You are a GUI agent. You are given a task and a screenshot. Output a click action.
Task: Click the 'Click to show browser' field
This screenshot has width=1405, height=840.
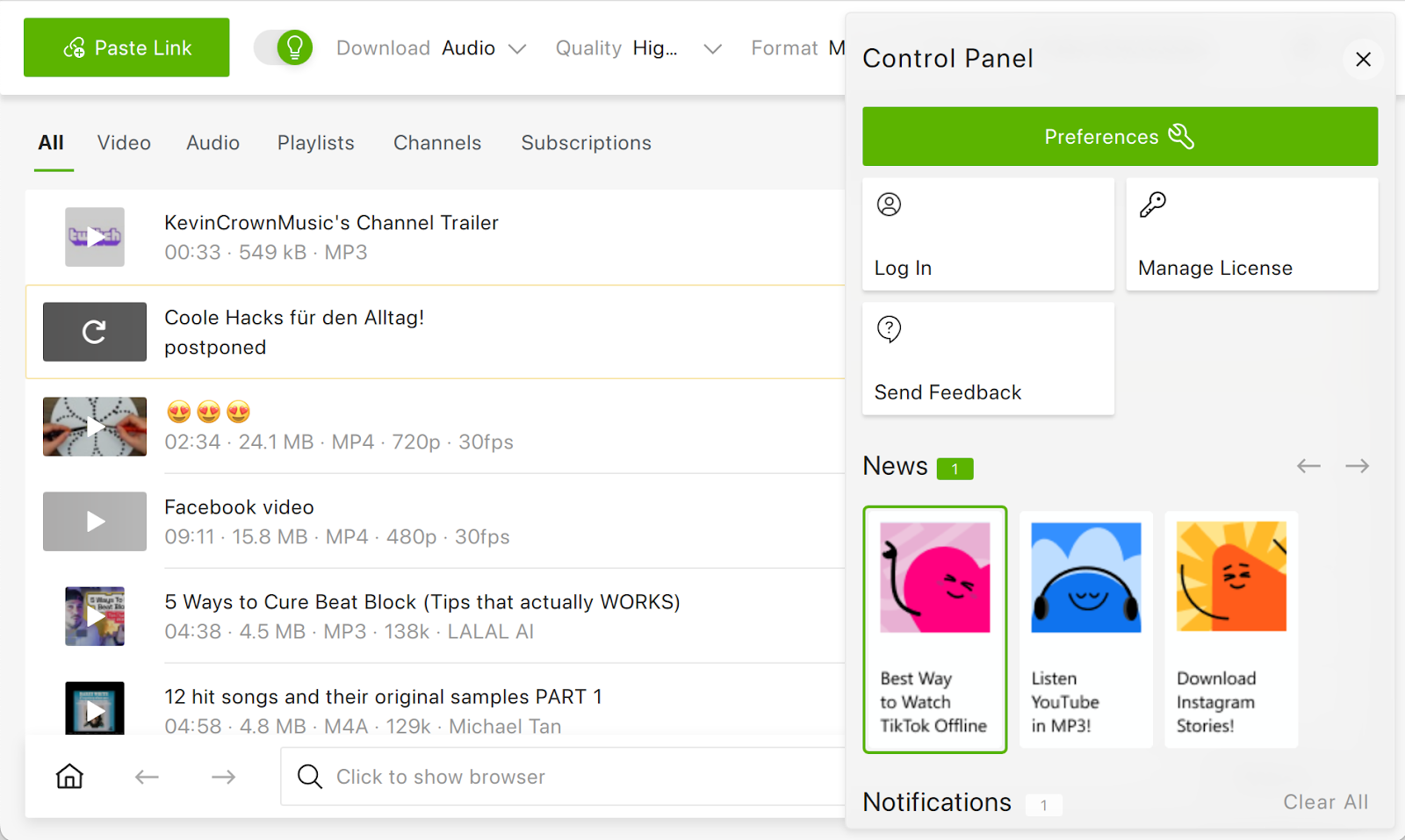click(563, 777)
